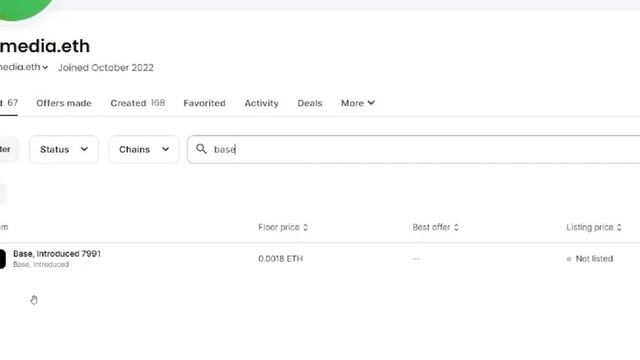This screenshot has height=360, width=640.
Task: Select the collected tab showing 67
Action: 9,103
